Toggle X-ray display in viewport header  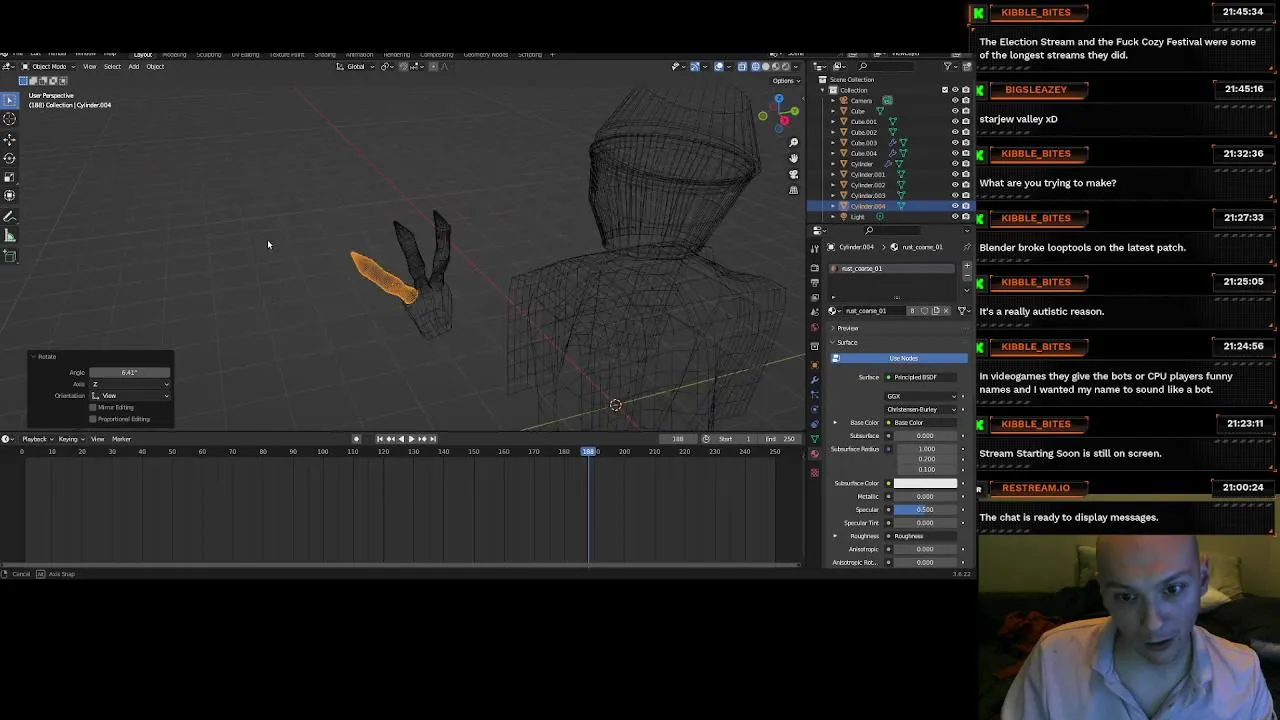742,67
